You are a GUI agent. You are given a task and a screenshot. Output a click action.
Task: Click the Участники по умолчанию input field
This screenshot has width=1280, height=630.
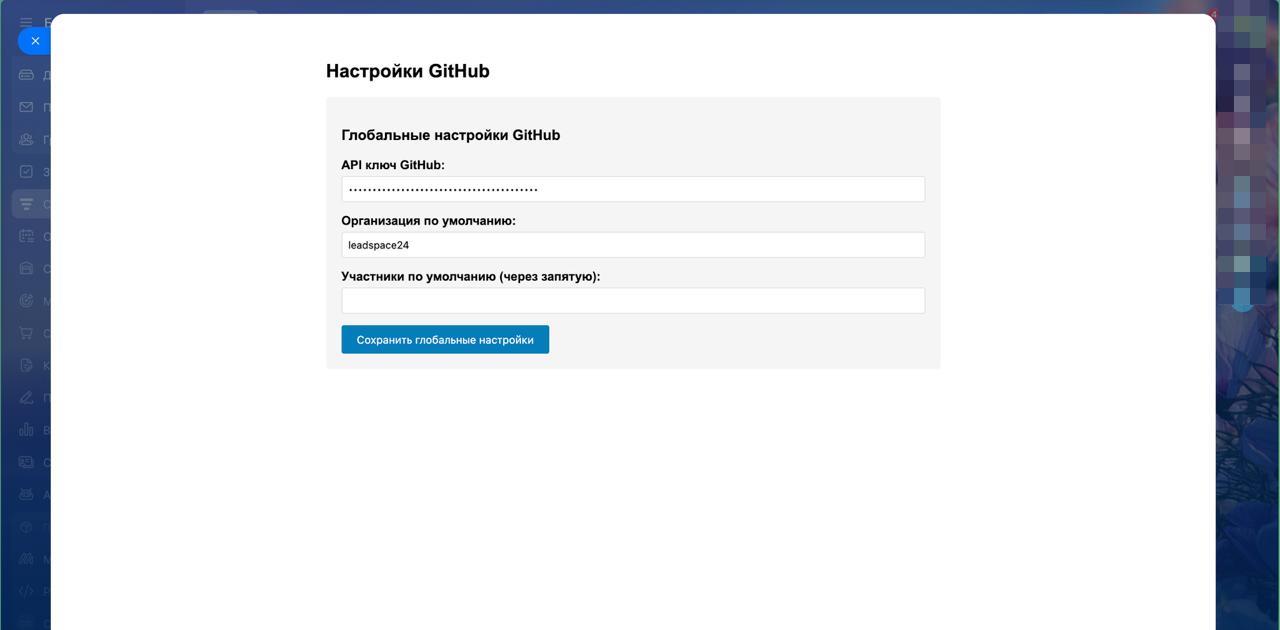632,301
